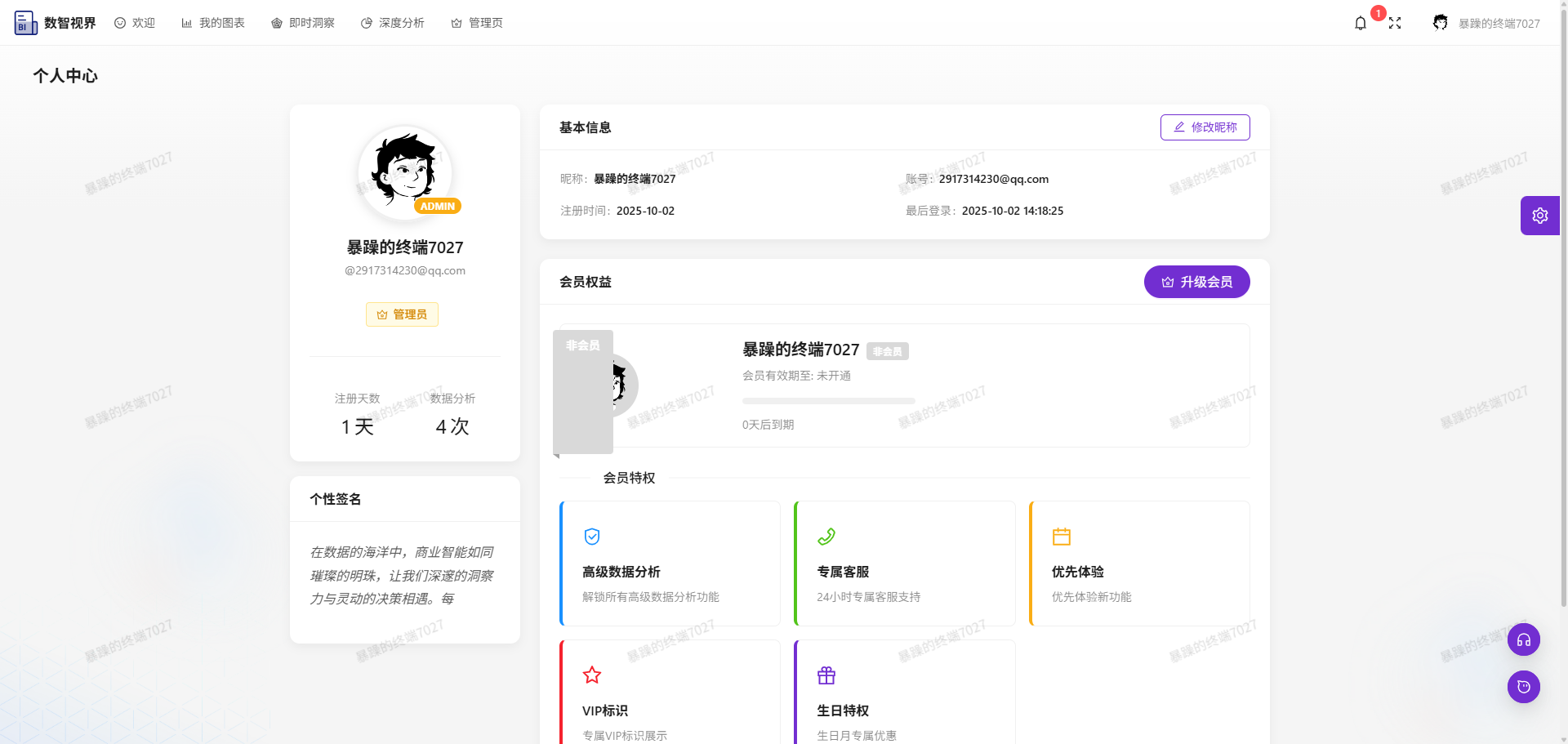Click the history clock icon at bottom right
Screen dimensions: 1568x744
coord(1523,687)
